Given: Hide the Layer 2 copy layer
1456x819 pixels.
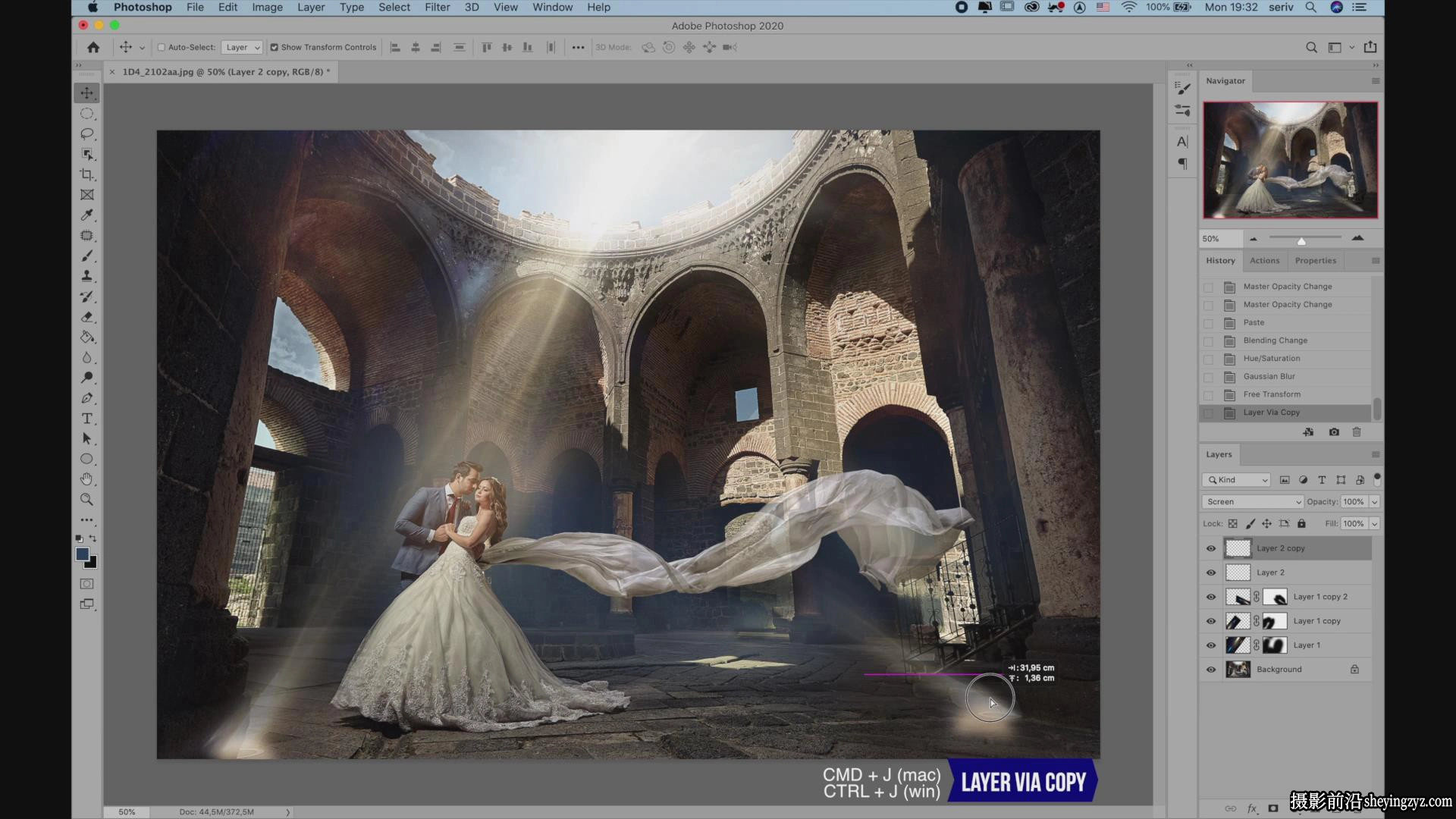Looking at the screenshot, I should tap(1211, 548).
